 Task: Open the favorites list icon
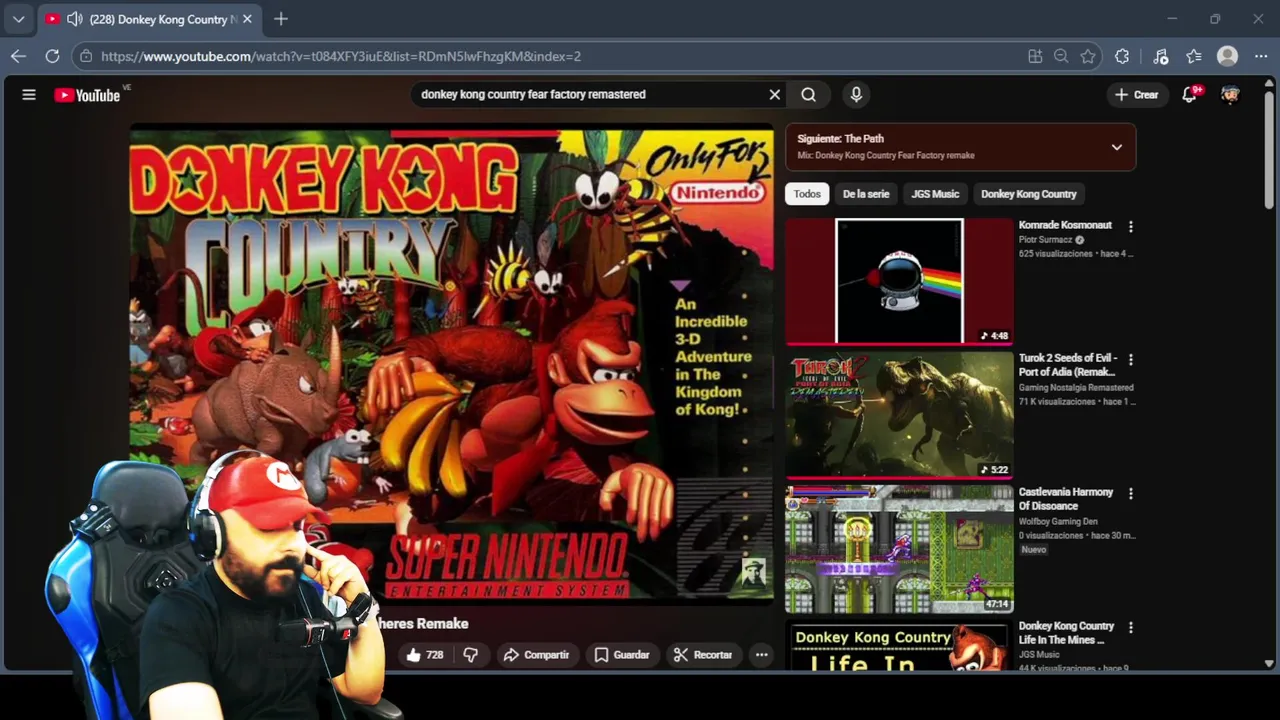click(1194, 56)
